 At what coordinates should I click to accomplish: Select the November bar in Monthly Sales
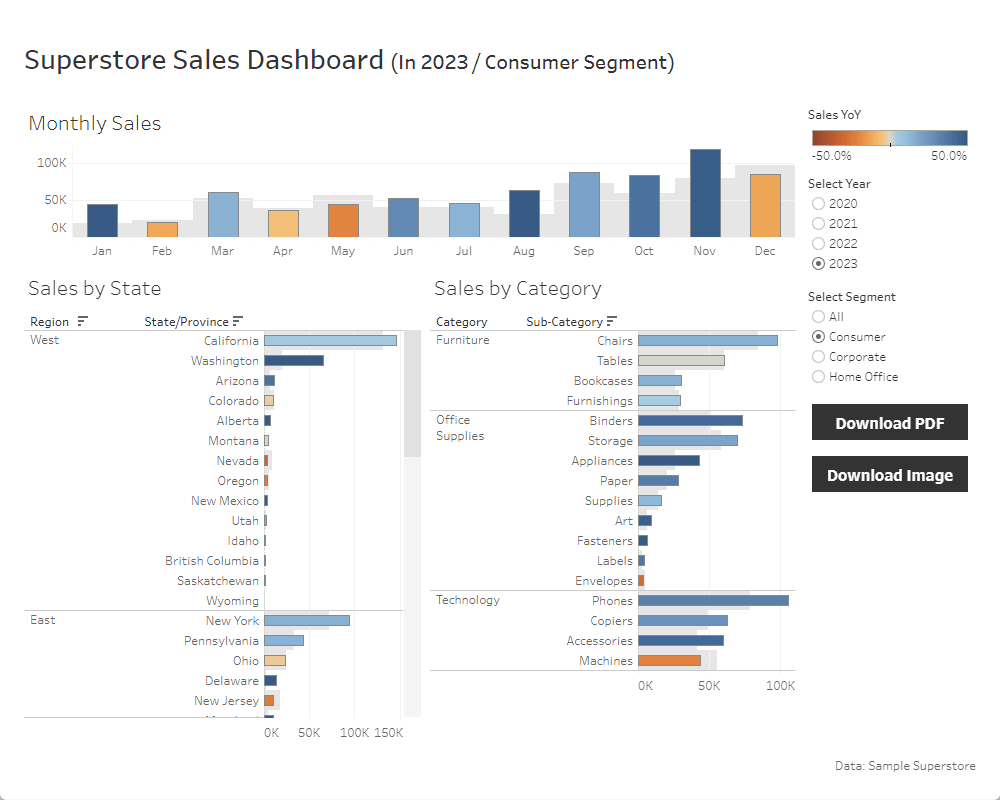coord(705,193)
